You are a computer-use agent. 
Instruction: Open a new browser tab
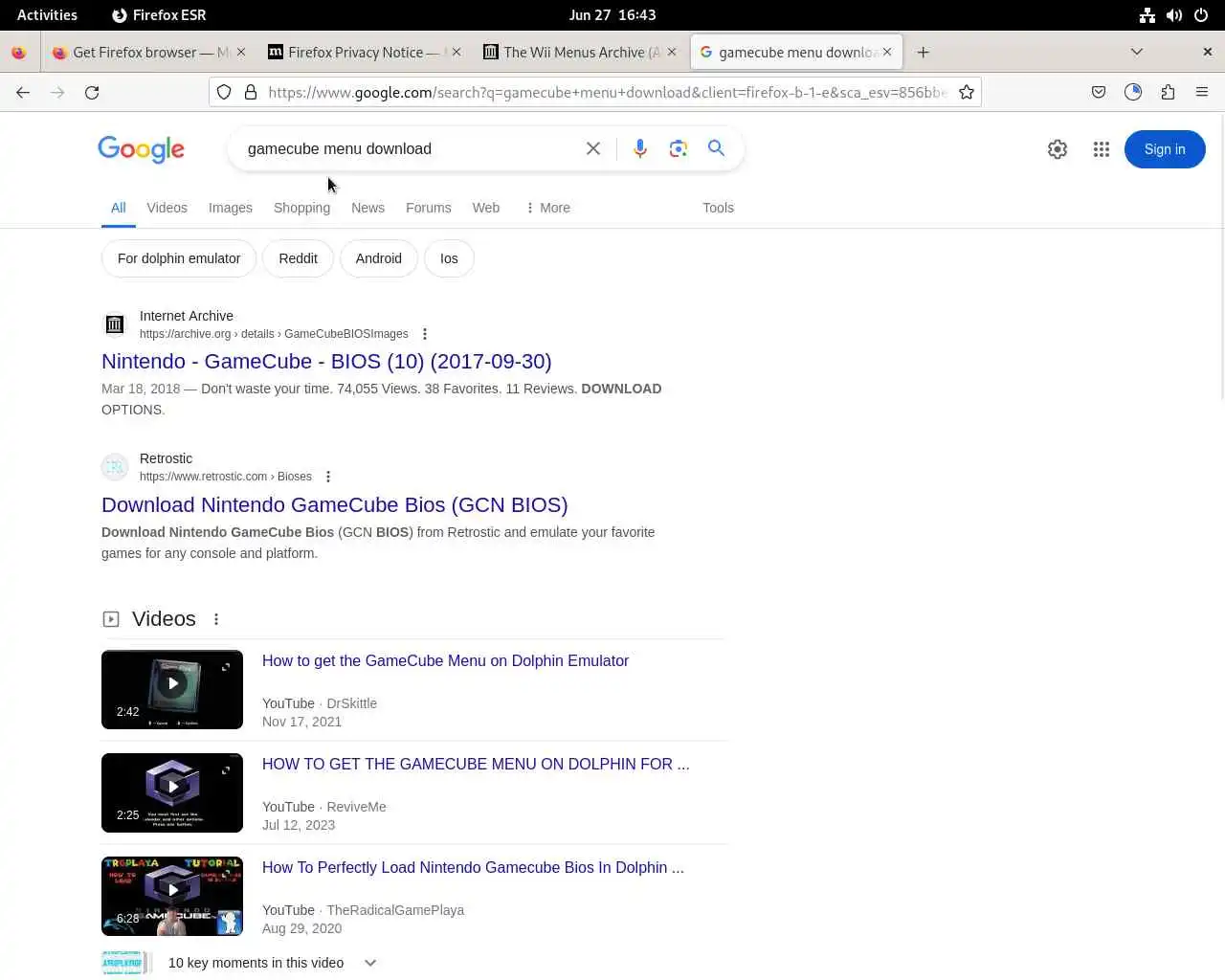923,52
